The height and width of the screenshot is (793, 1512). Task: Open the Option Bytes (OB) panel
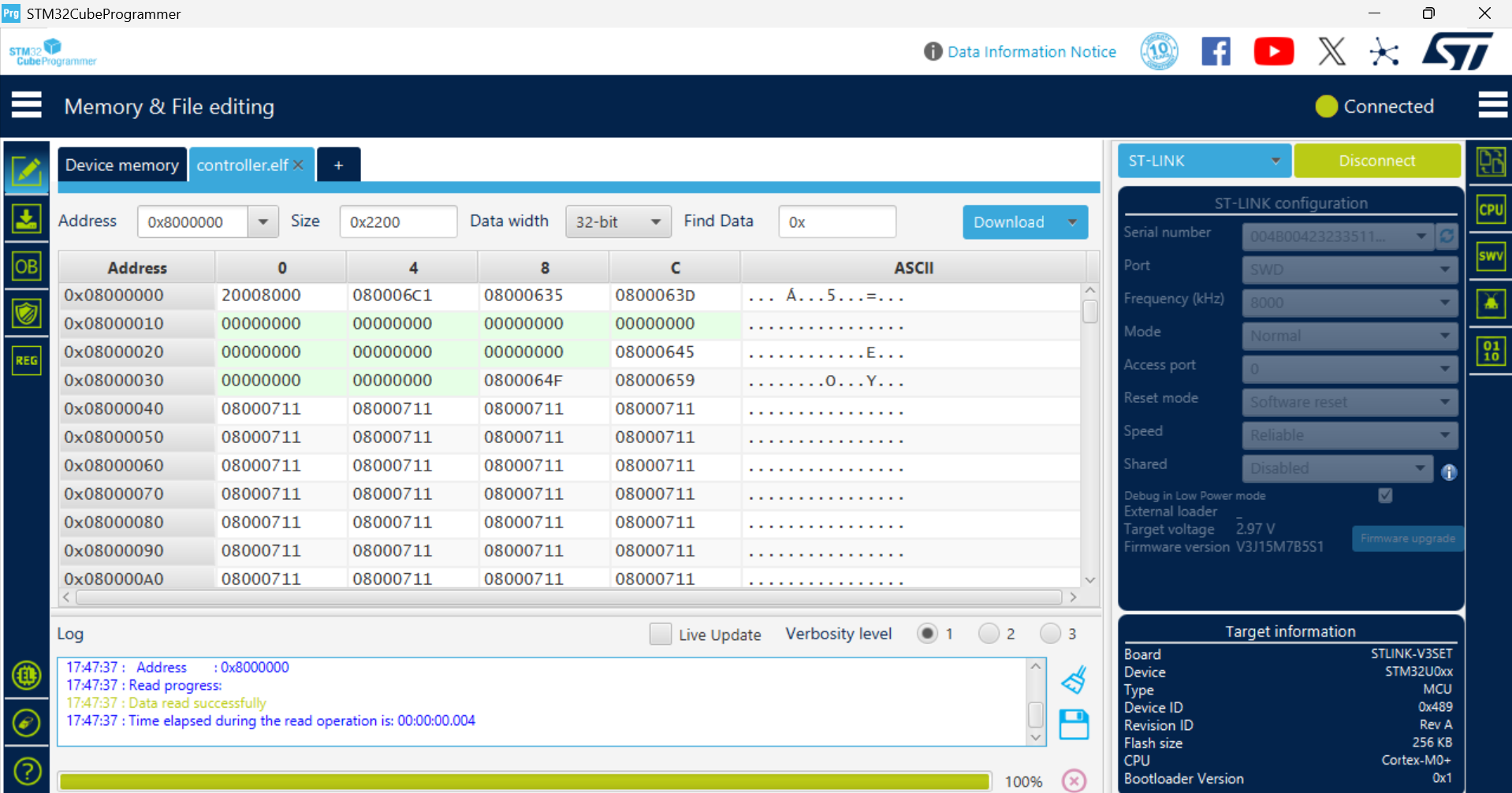click(26, 266)
